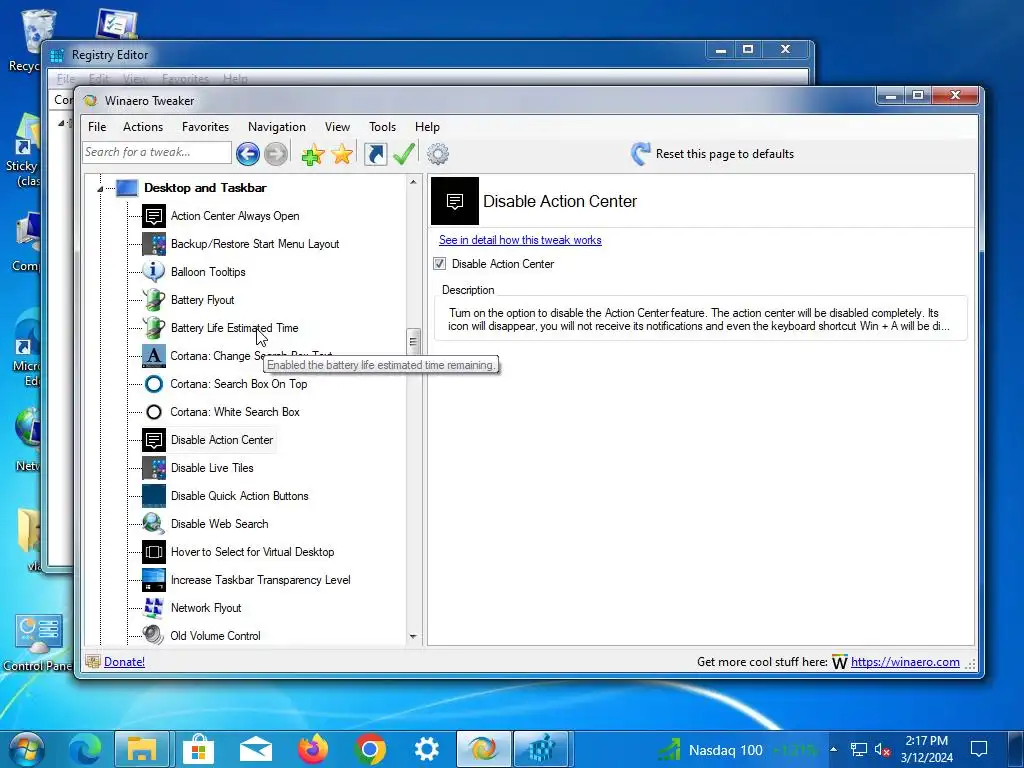Click Reset this page to defaults

click(x=725, y=153)
